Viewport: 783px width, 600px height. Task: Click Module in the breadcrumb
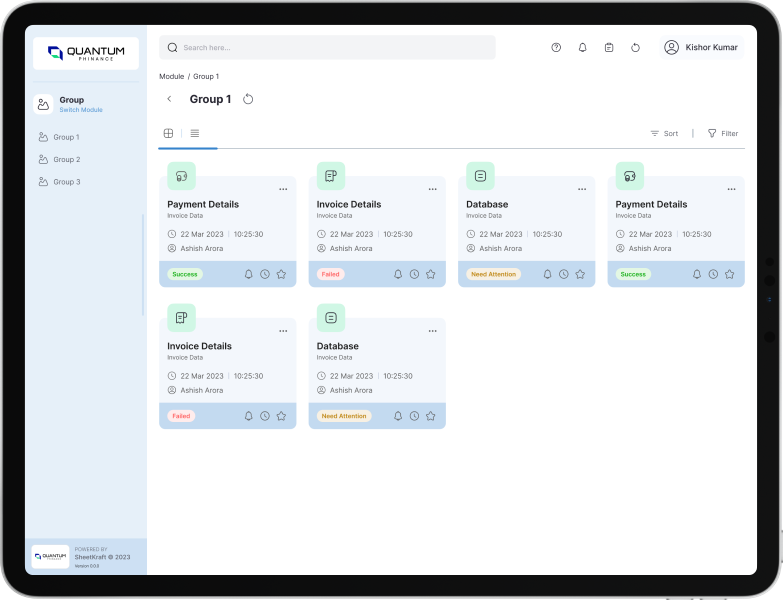171,76
